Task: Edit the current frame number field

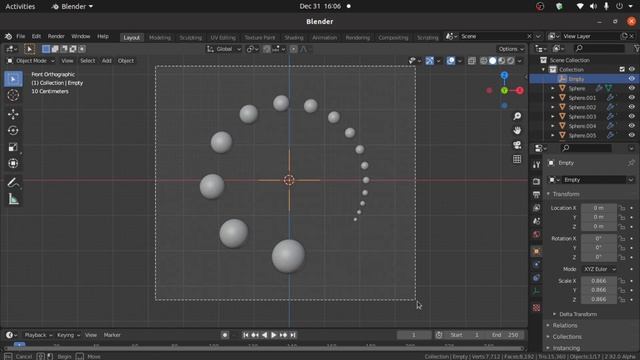Action: [413, 335]
